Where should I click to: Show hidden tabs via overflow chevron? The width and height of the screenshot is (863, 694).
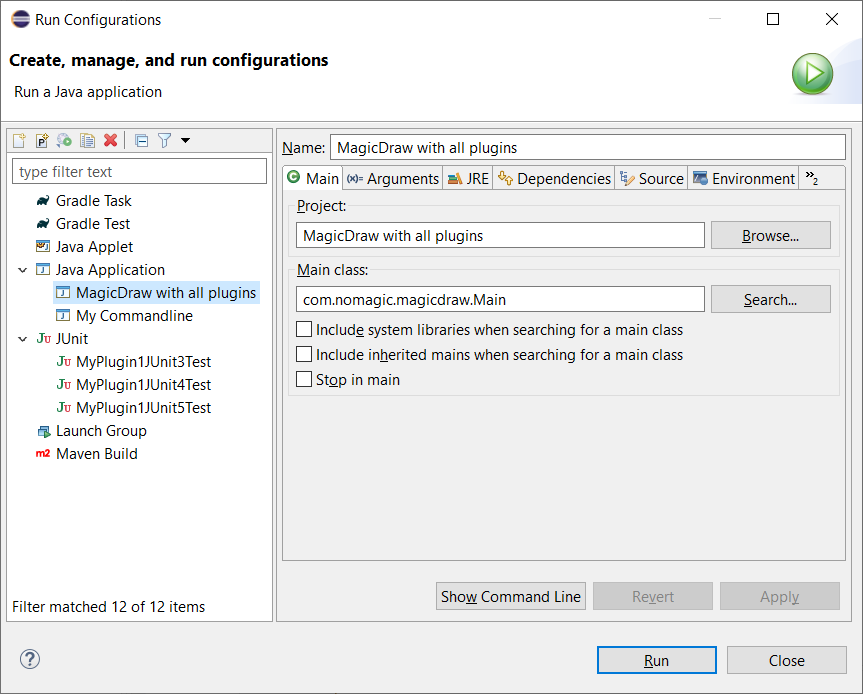click(812, 178)
